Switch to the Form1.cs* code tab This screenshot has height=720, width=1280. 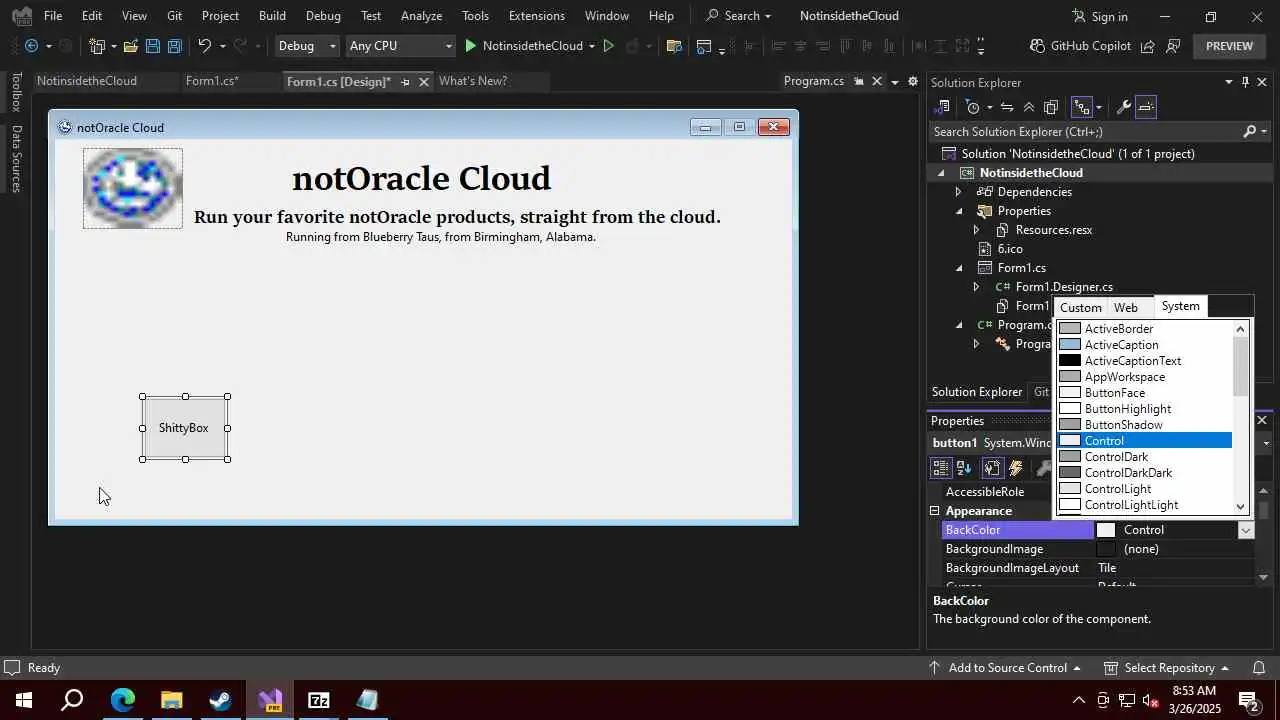[212, 81]
